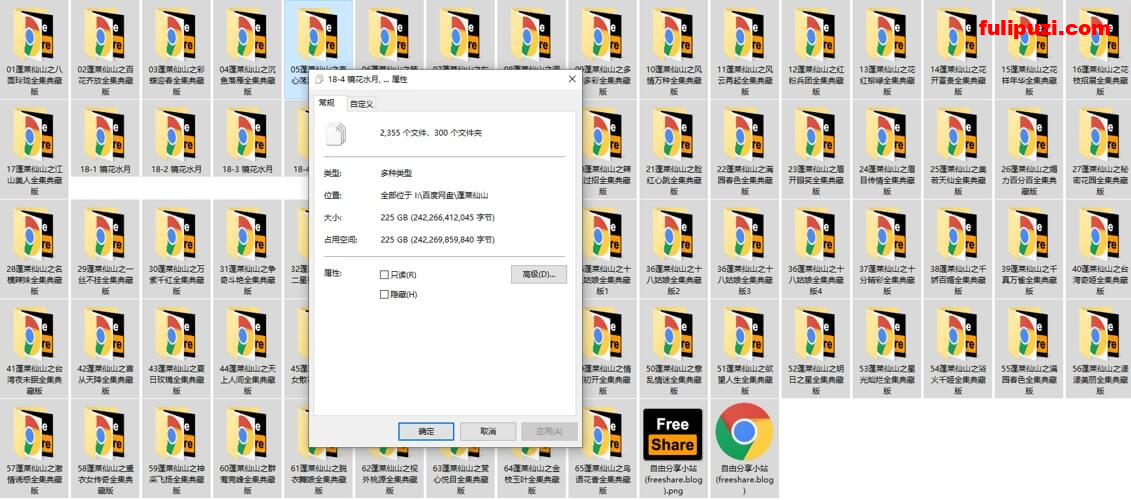Select folder 44蓬莱仙山之天上人间
Screen dimensions: 1131x500
coord(247,348)
